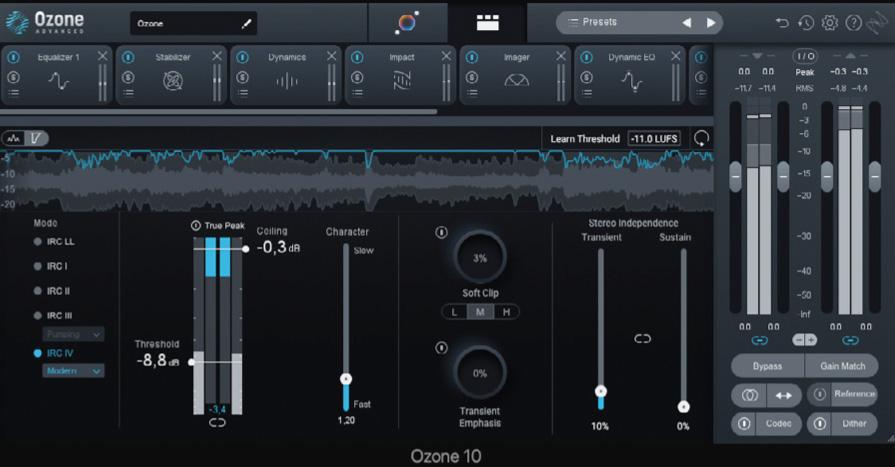This screenshot has height=467, width=895.
Task: Toggle power for Dynamic EQ module
Action: point(587,57)
